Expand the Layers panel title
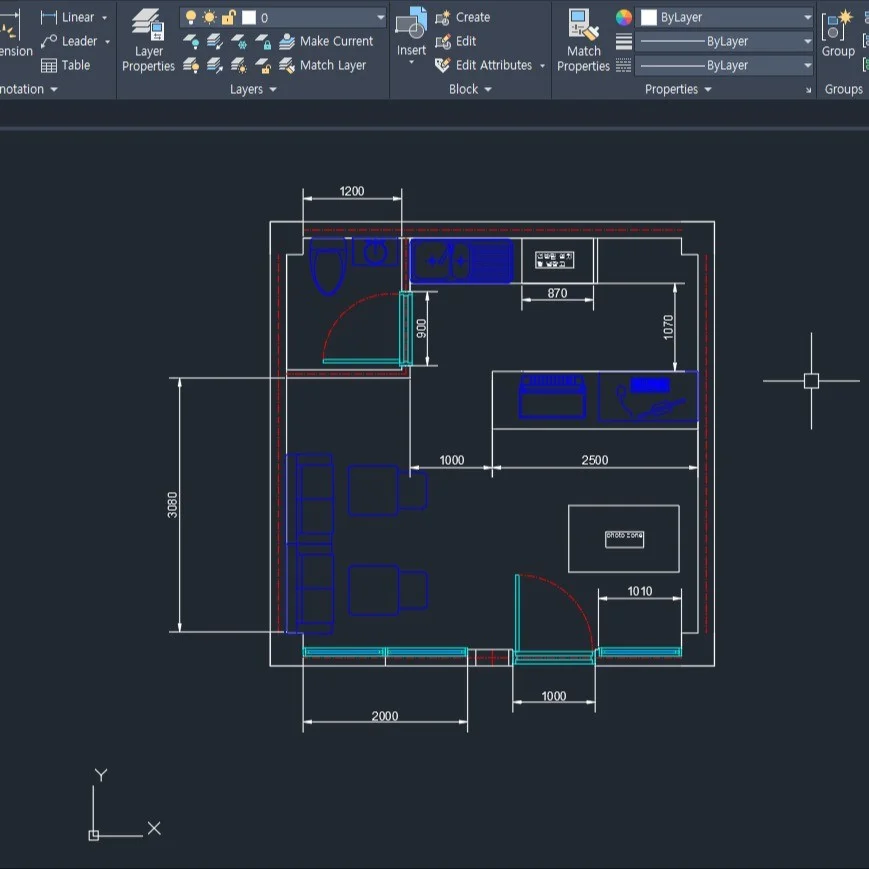 (253, 89)
